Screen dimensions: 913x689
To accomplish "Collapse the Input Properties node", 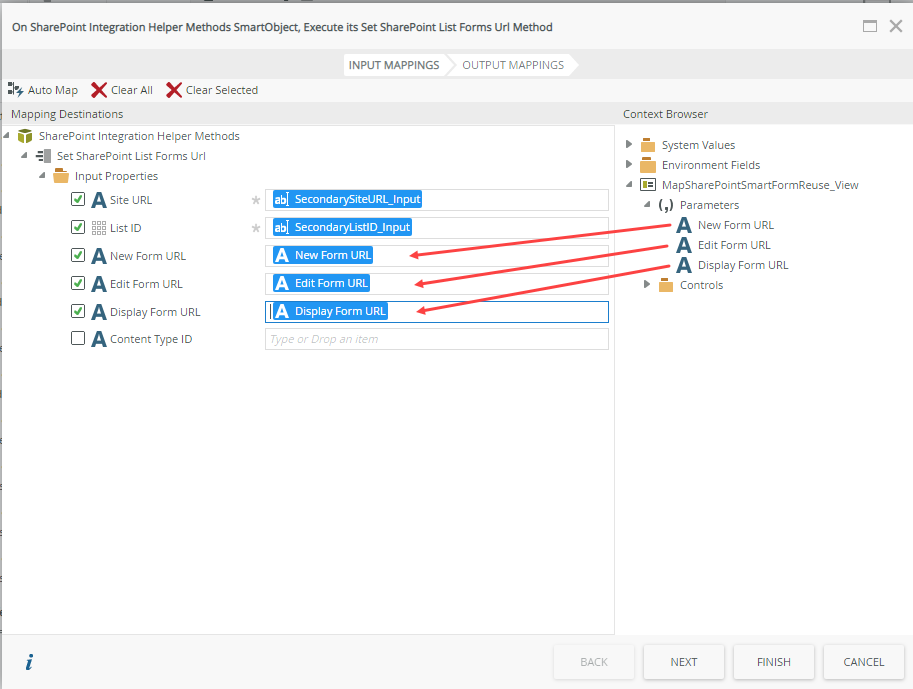I will (x=42, y=176).
